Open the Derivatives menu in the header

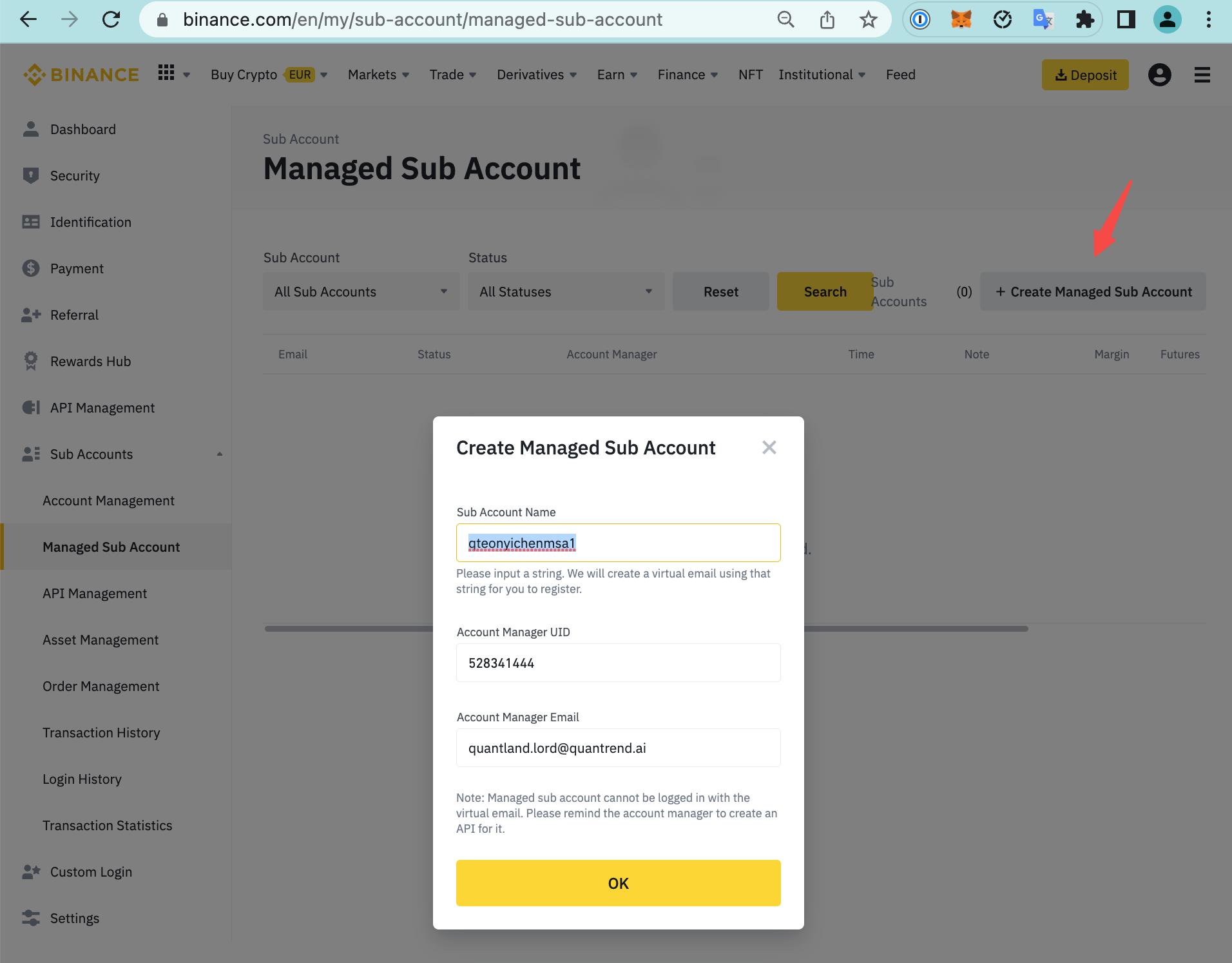pos(537,75)
